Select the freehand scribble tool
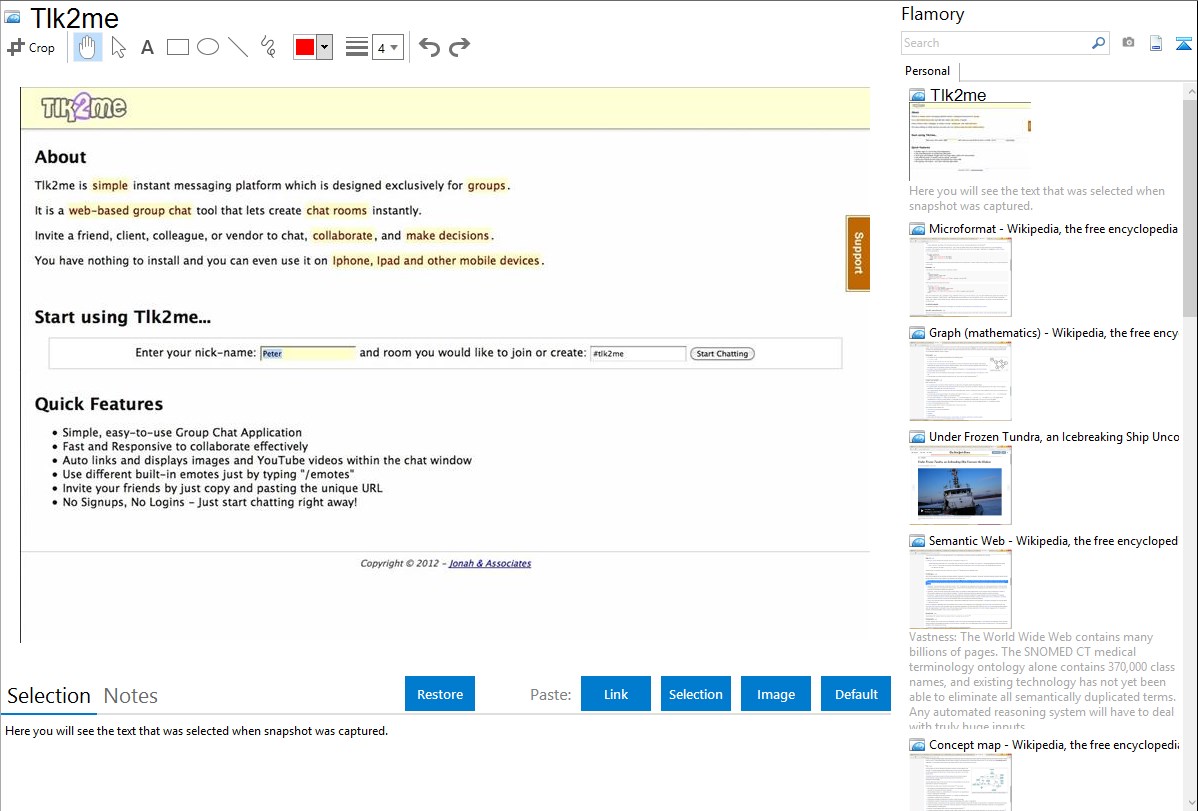 (x=268, y=47)
